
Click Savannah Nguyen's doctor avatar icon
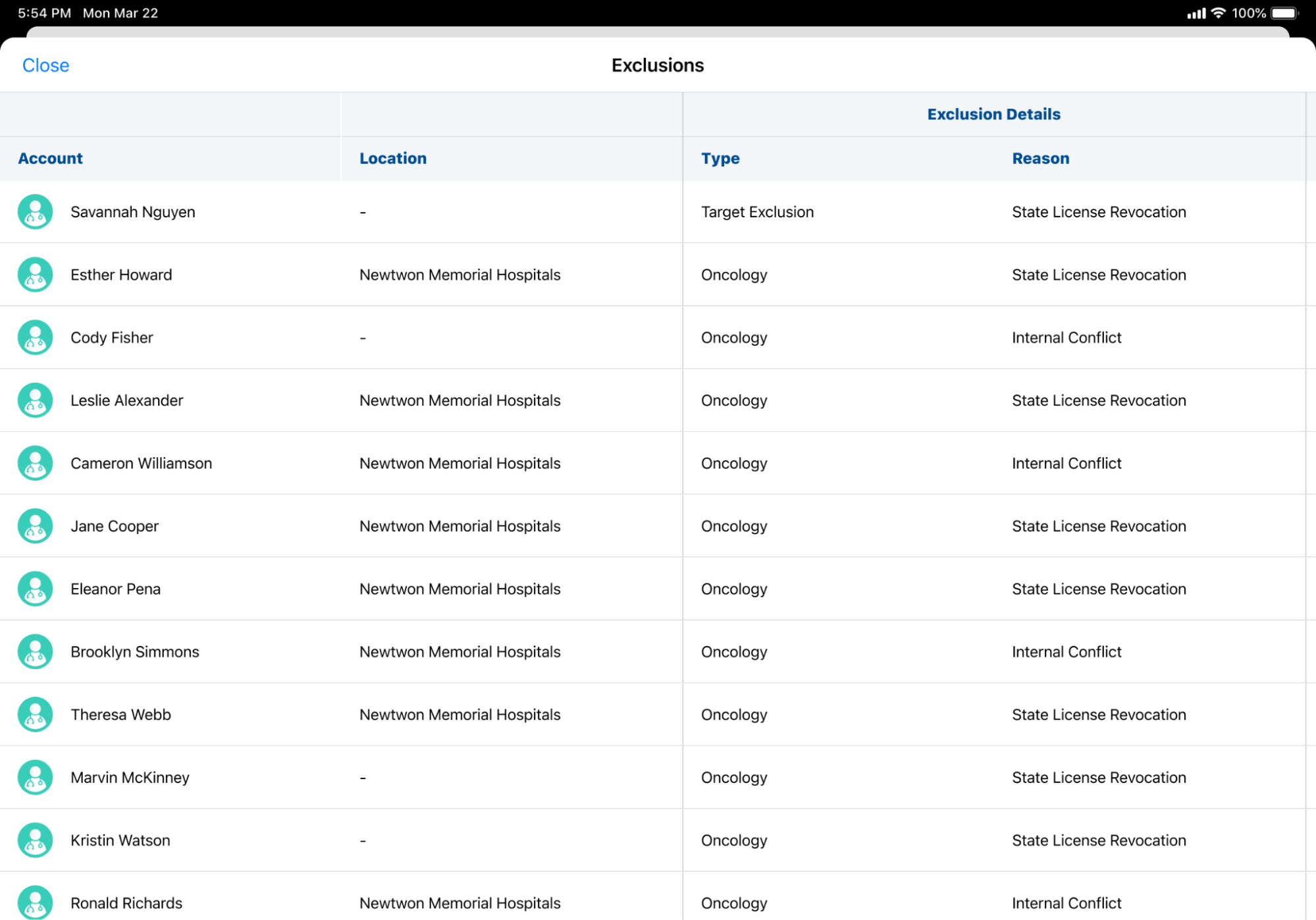(x=35, y=211)
